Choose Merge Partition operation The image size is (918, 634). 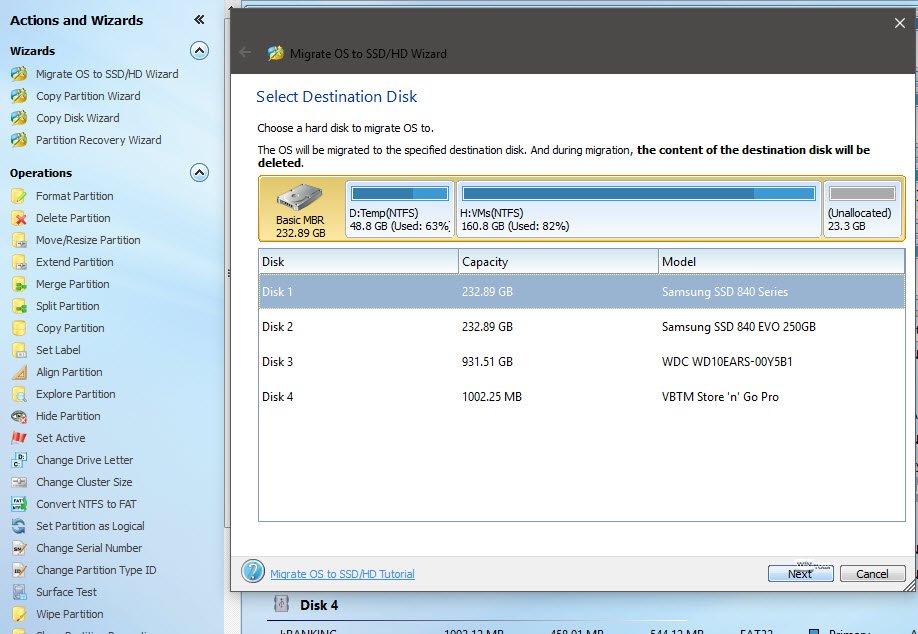click(72, 284)
